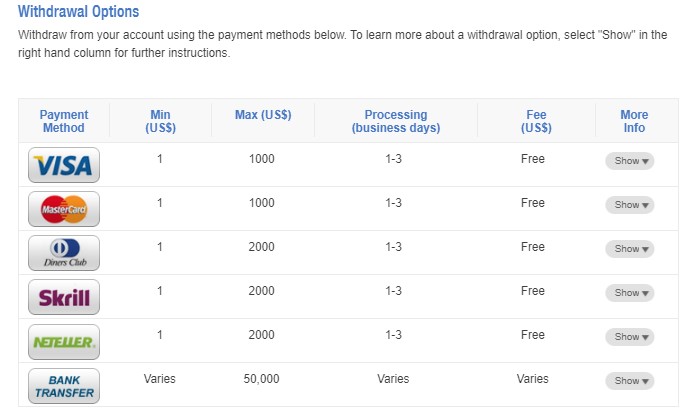Click the 50,000 max value for Bank Transfer
The image size is (681, 412).
[x=262, y=379]
